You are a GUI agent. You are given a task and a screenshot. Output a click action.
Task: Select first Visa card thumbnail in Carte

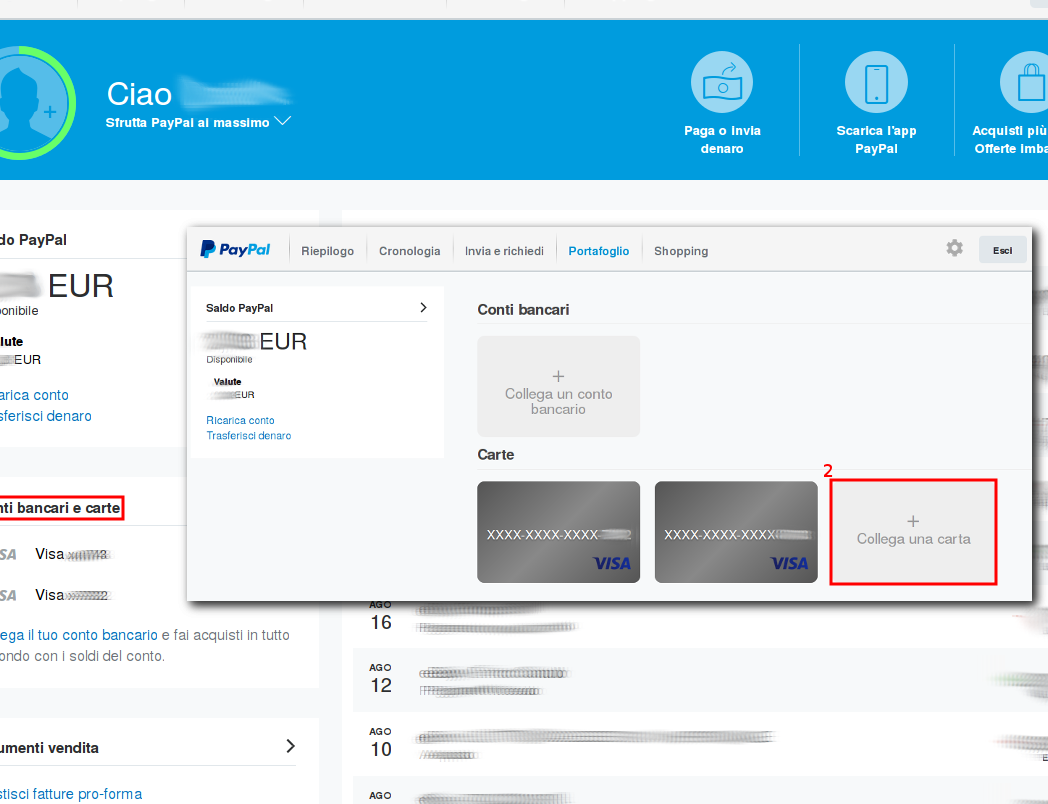[x=559, y=532]
